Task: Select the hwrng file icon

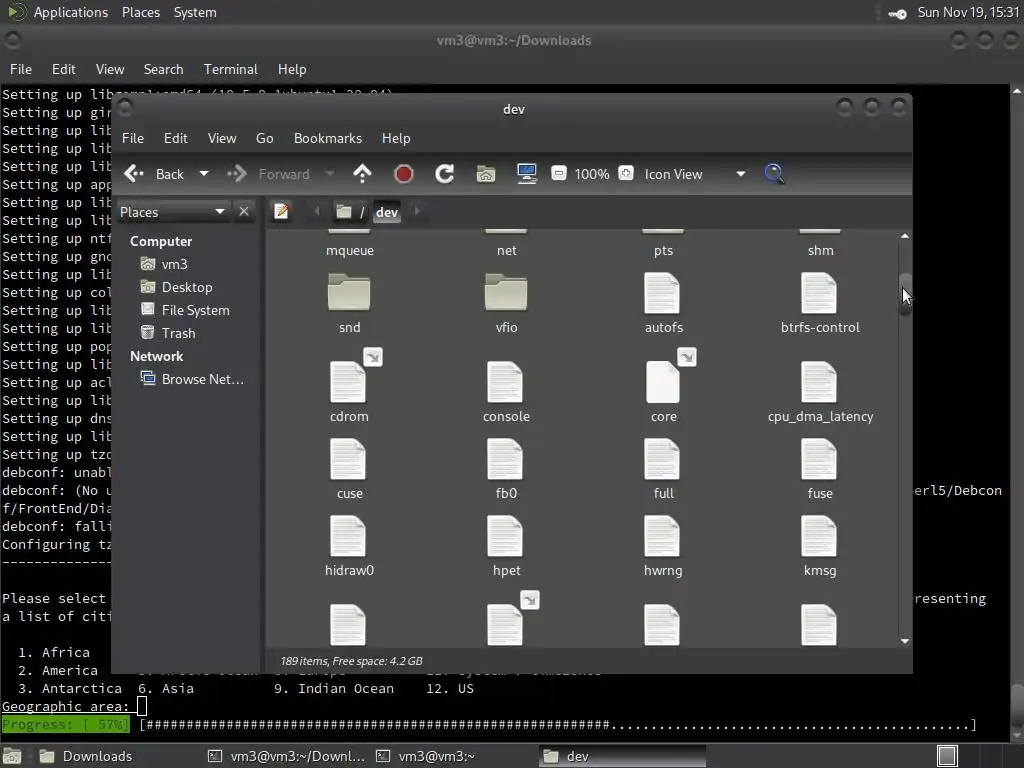Action: click(x=662, y=536)
